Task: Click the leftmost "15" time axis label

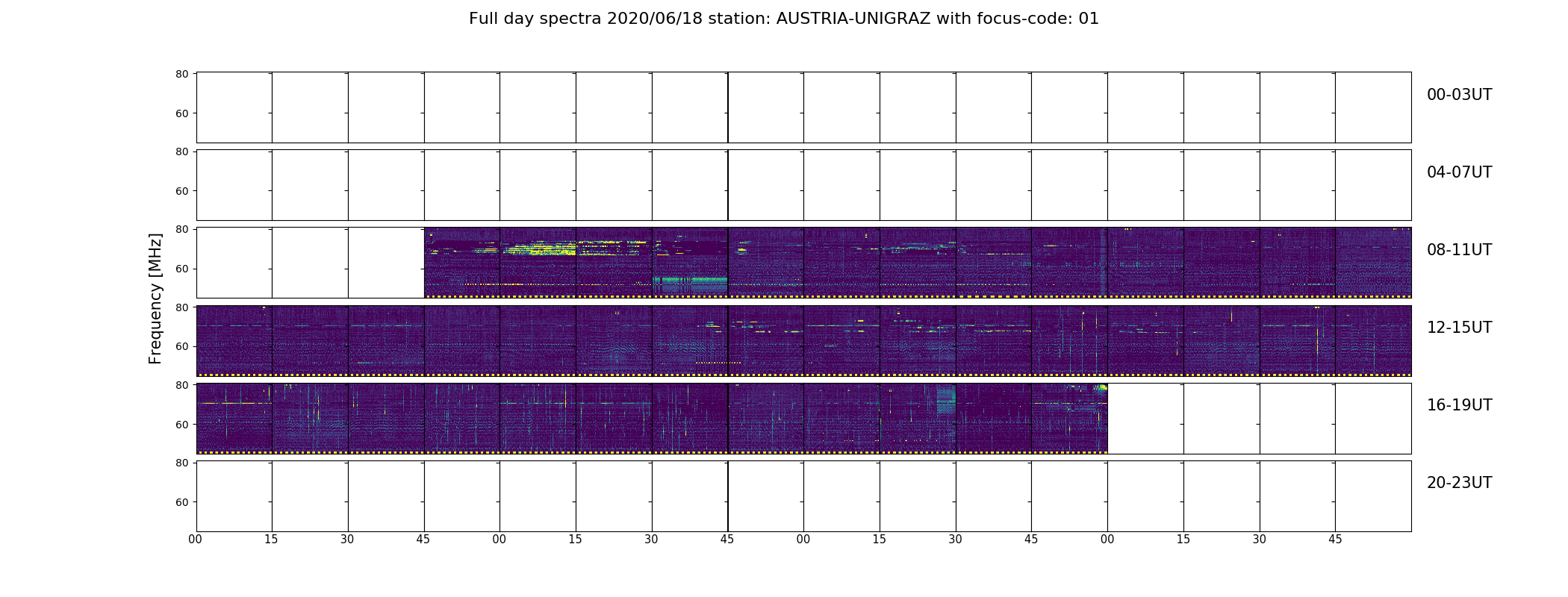Action: pos(272,540)
